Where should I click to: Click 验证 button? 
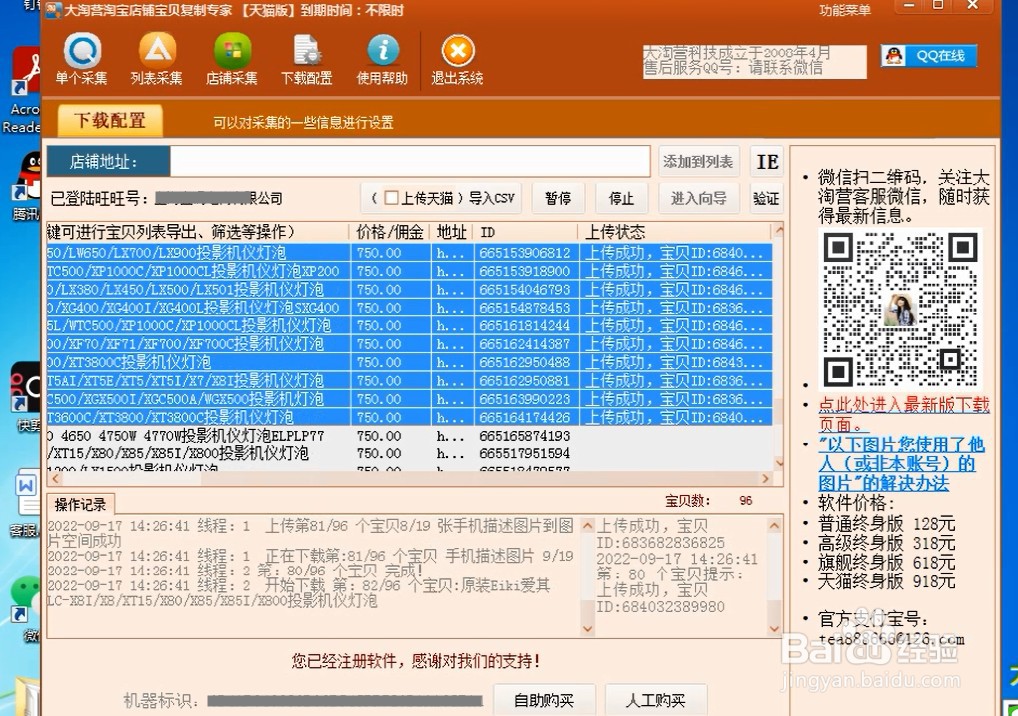[x=766, y=198]
